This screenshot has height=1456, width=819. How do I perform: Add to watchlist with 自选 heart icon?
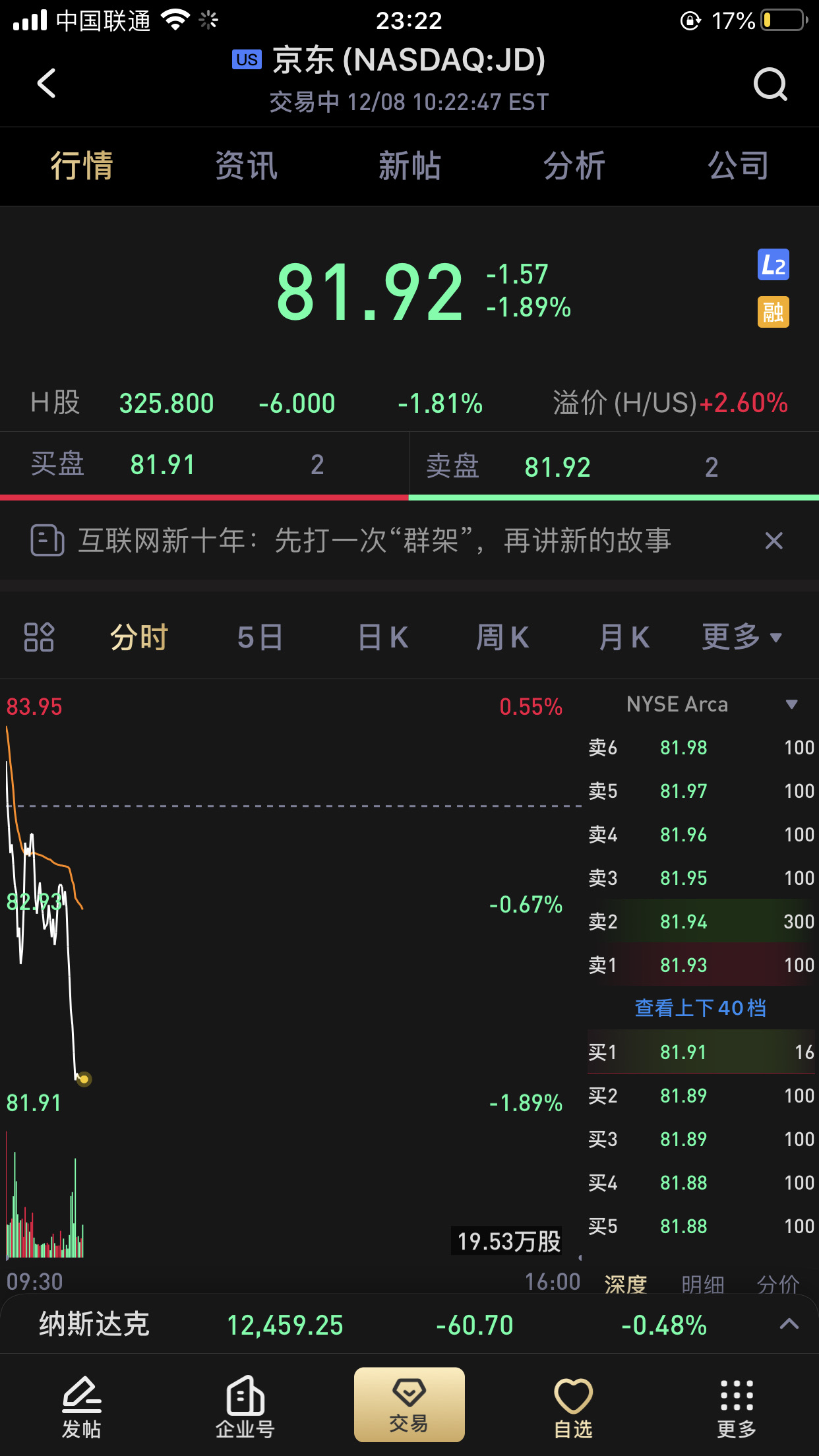tap(573, 1407)
